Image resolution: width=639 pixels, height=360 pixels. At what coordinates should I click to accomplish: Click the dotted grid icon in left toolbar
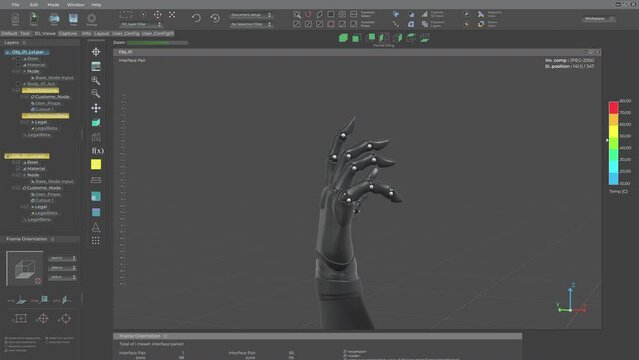[x=96, y=241]
